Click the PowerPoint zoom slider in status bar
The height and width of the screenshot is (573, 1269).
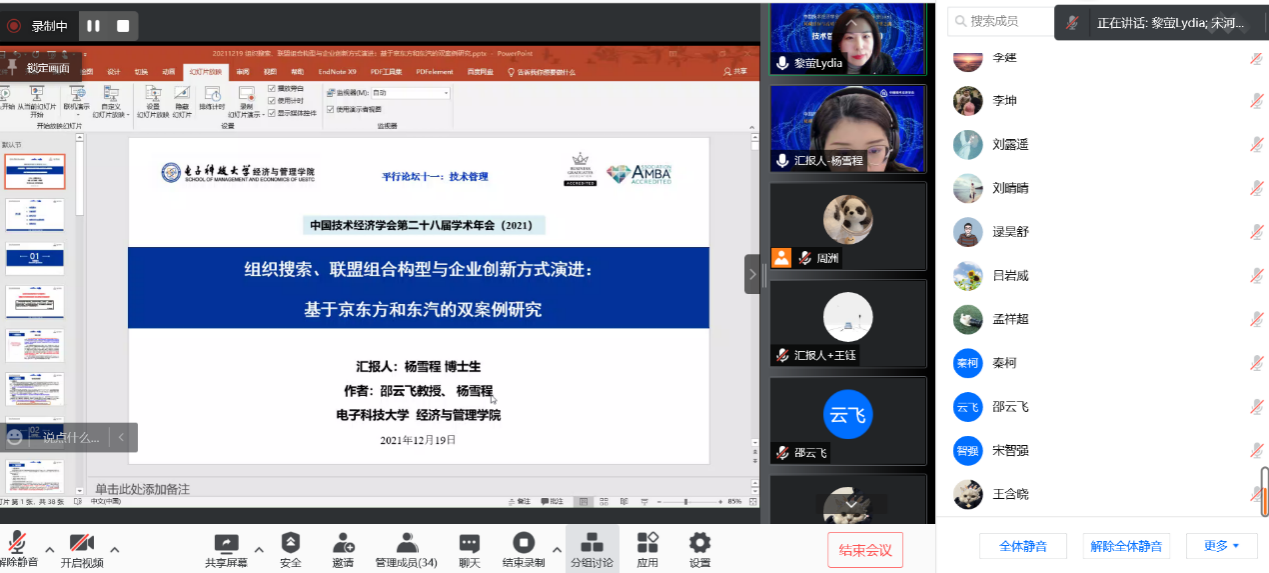[686, 501]
